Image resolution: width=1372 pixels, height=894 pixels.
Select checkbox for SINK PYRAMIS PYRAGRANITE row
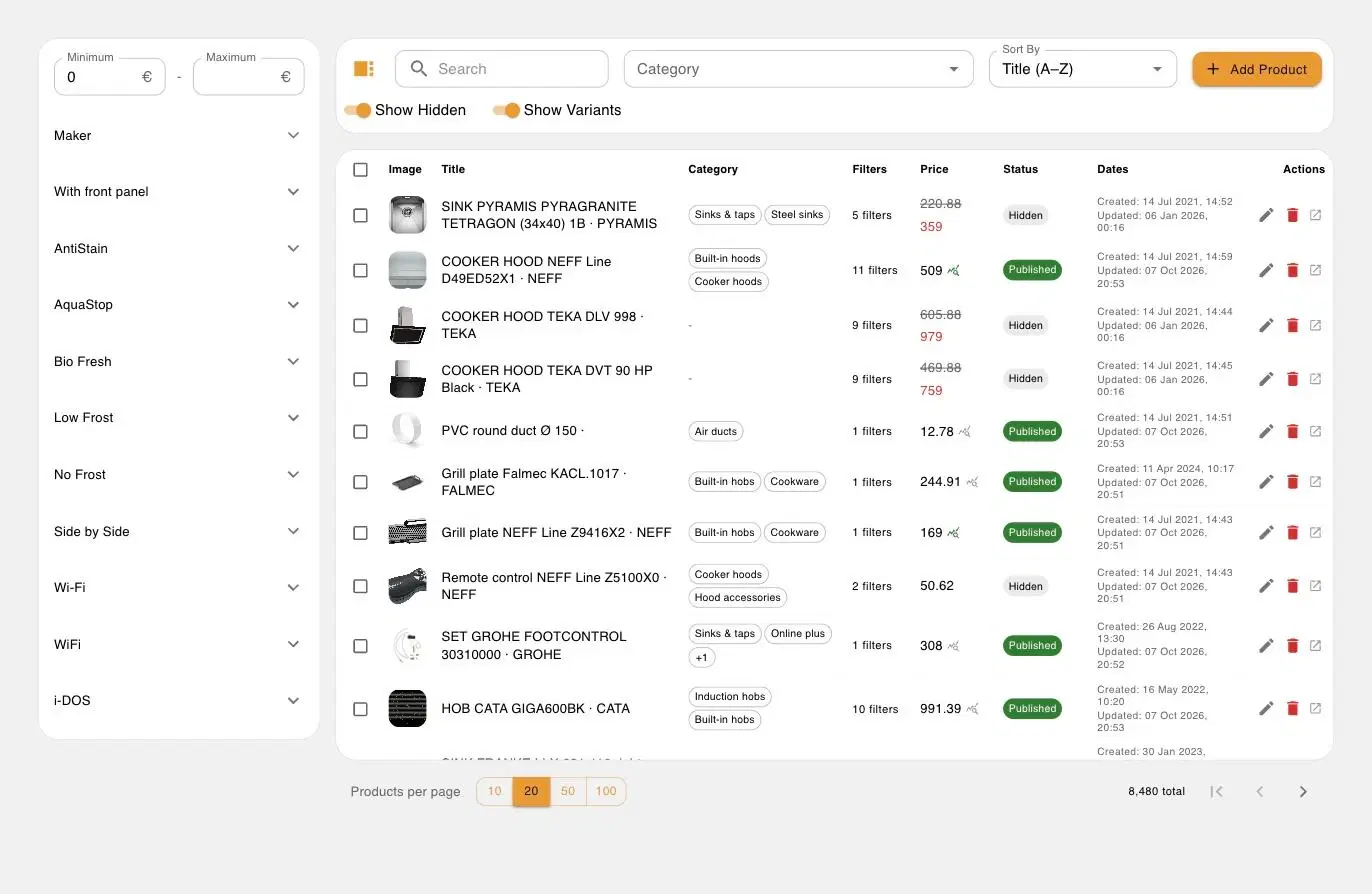coord(360,215)
